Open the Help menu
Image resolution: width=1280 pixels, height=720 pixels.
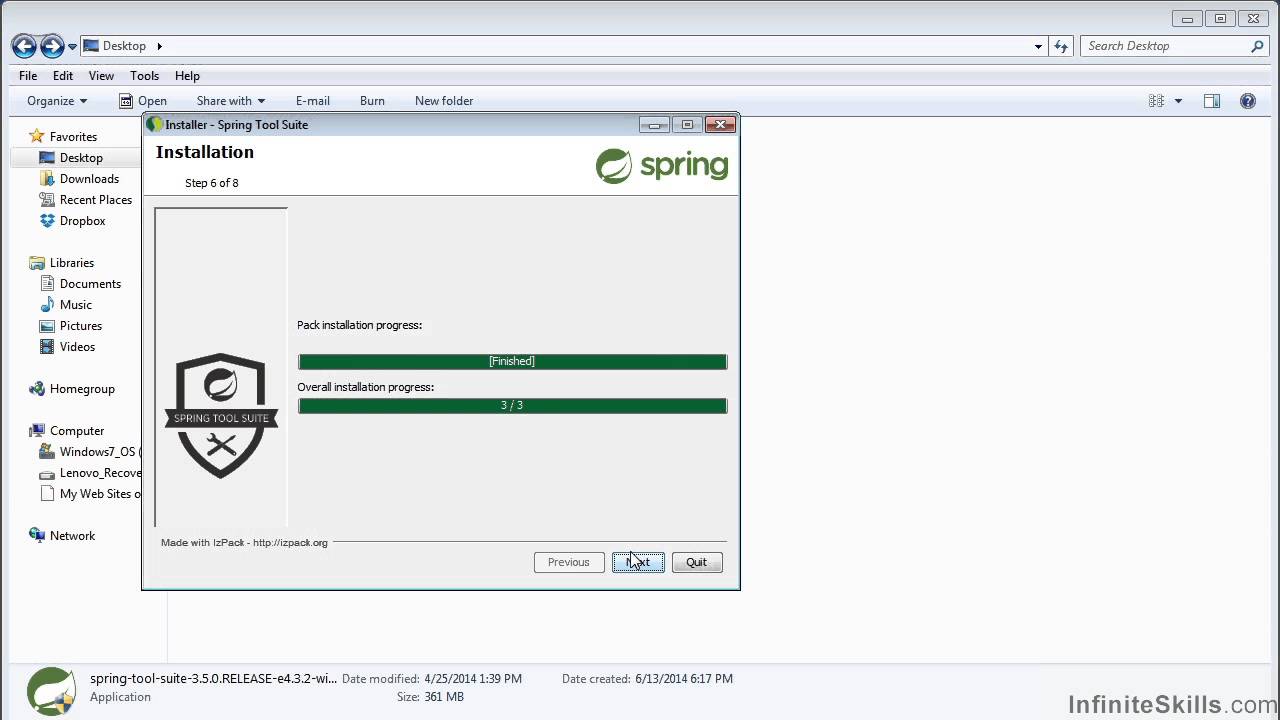point(187,76)
